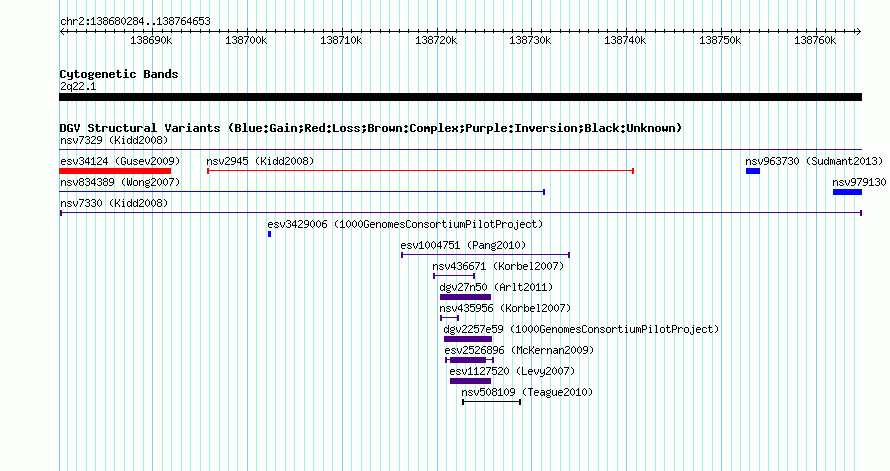890x471 pixels.
Task: Open variant label esv34124 (Gusev2009)
Action: tap(120, 161)
